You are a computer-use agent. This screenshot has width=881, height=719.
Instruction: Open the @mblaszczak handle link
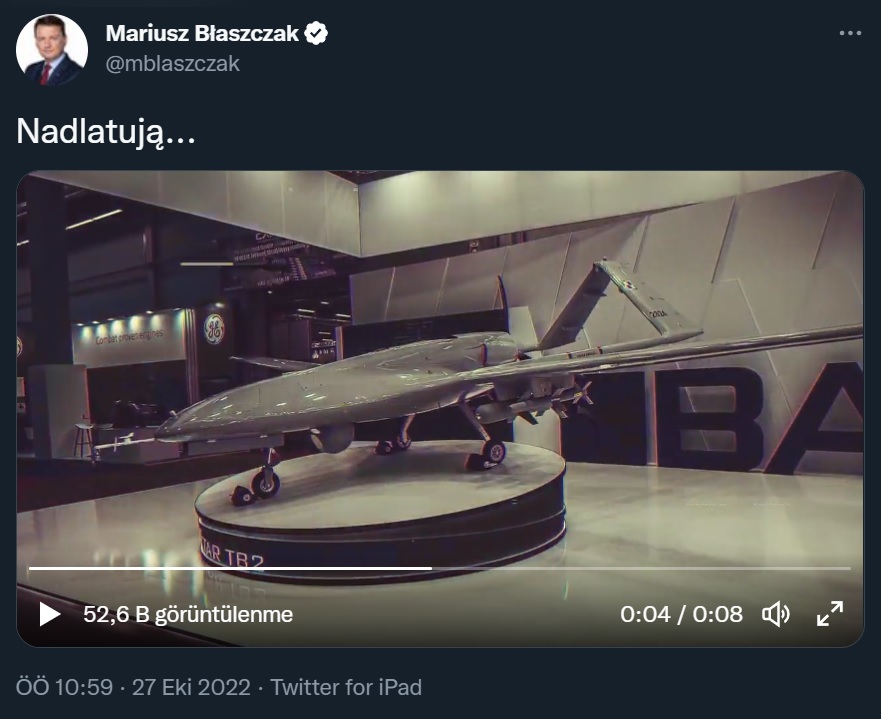coord(172,63)
